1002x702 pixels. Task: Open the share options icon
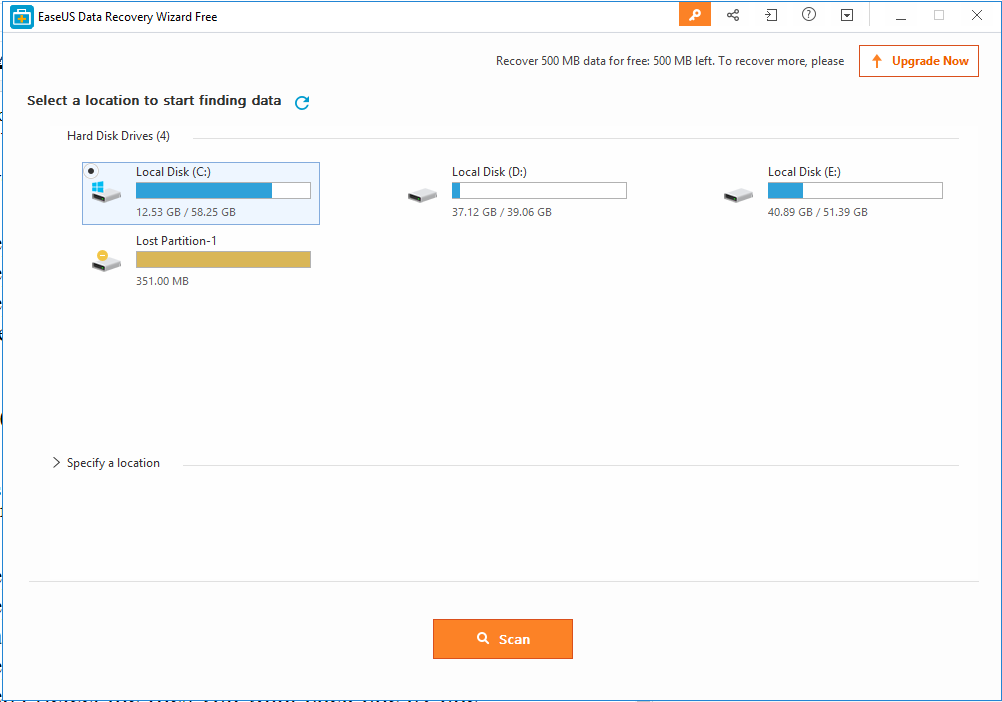[733, 14]
